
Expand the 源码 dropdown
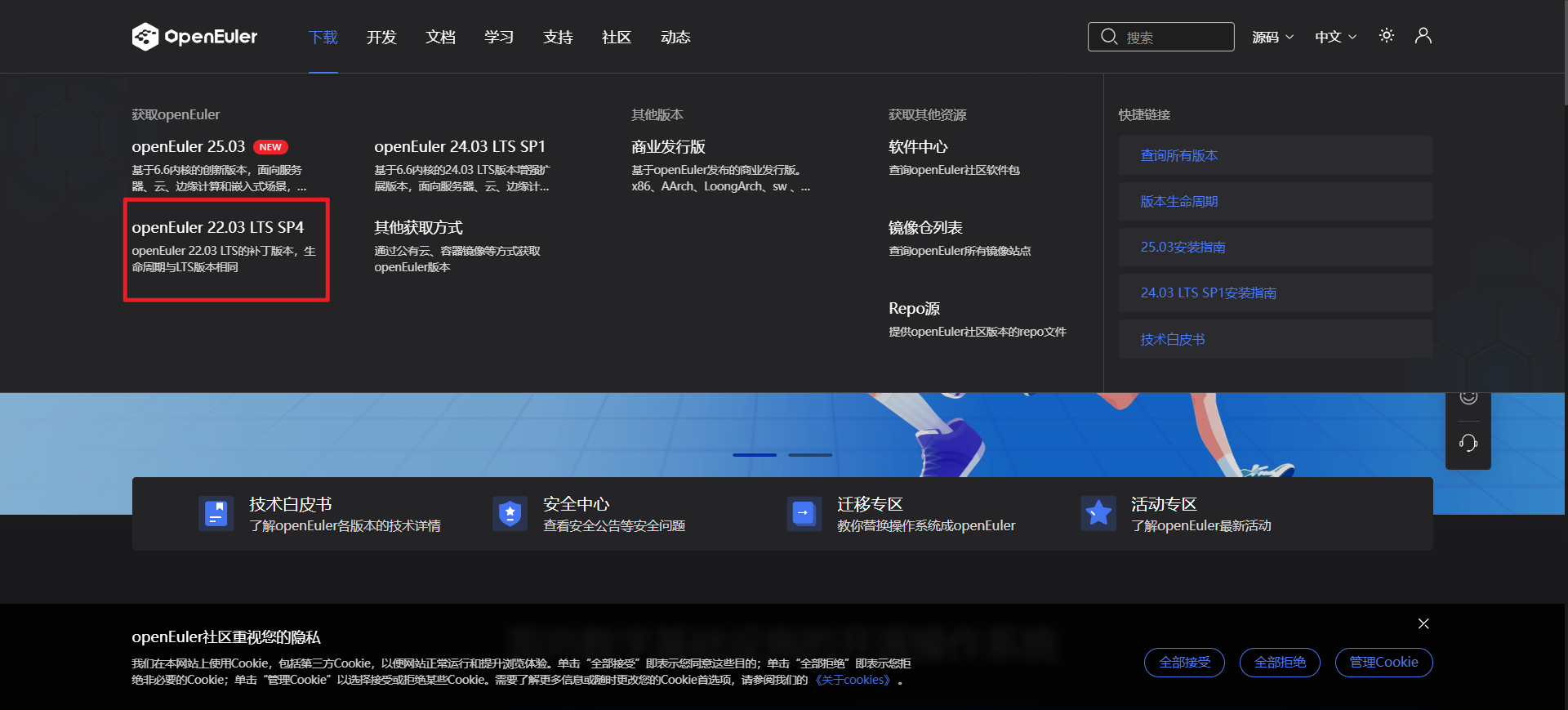click(x=1273, y=37)
